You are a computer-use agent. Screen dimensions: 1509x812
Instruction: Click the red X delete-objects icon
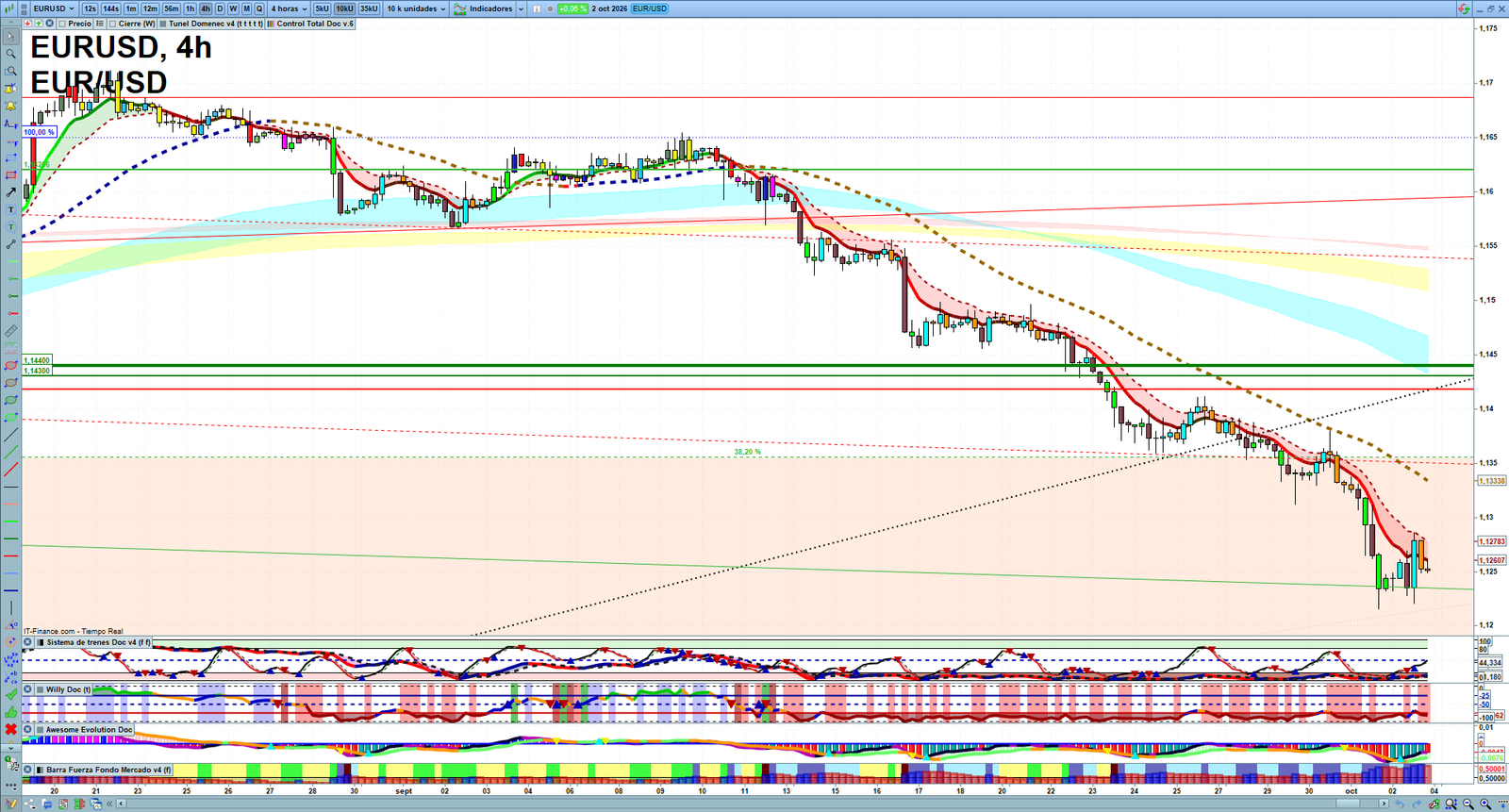[x=11, y=729]
